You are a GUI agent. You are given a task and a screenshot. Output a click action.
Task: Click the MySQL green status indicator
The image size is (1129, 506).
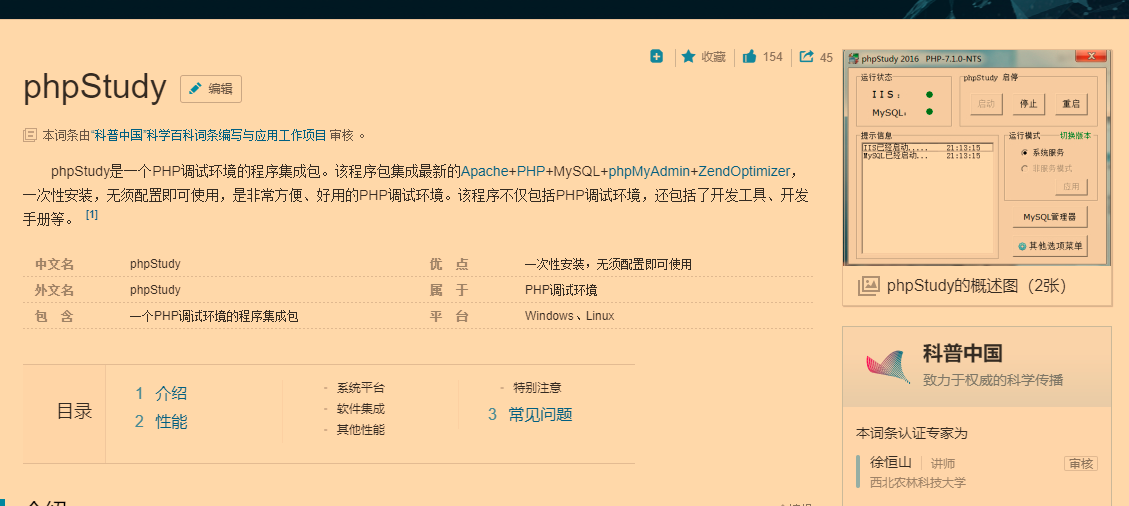coord(930,112)
